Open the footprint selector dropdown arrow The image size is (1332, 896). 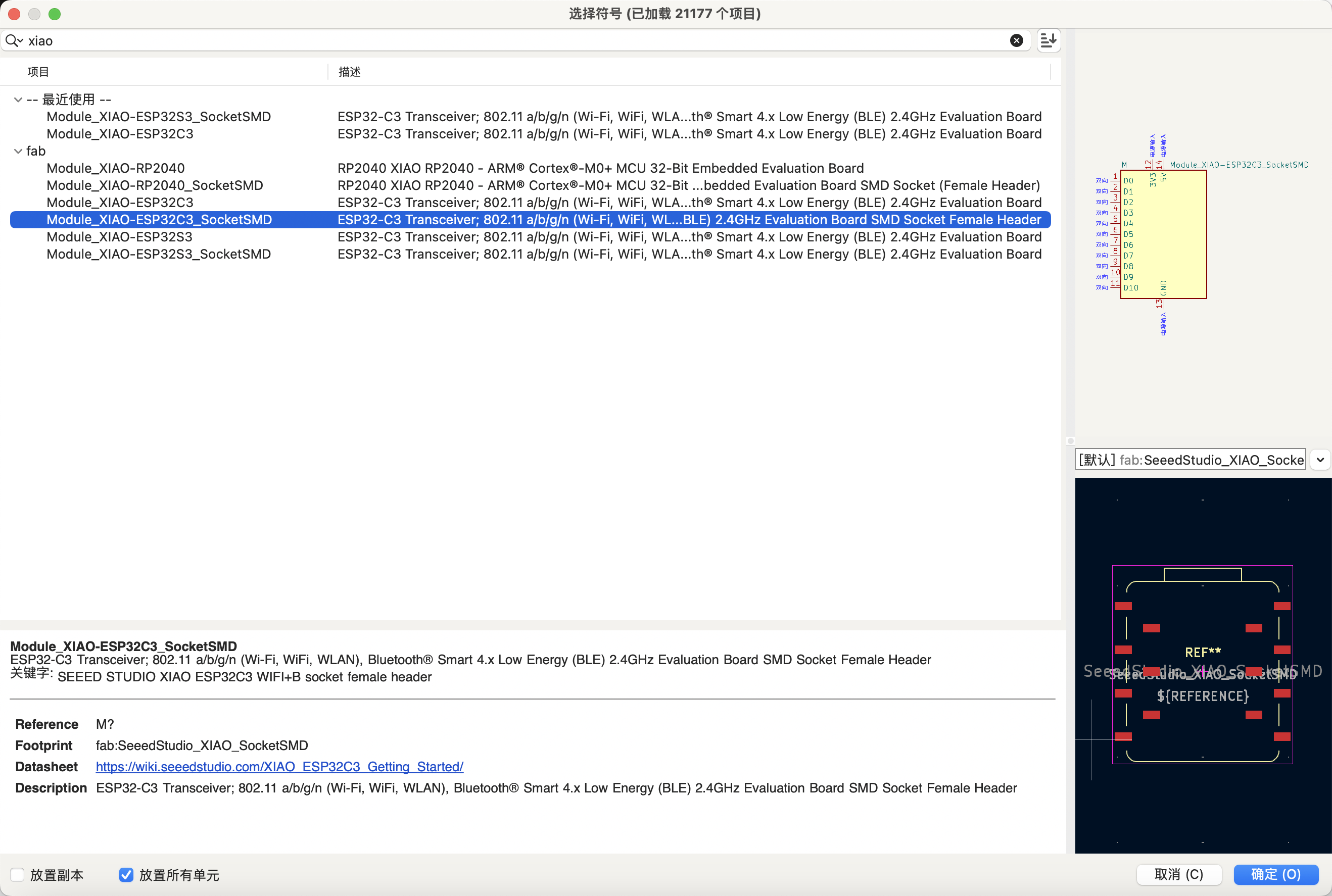(x=1320, y=460)
